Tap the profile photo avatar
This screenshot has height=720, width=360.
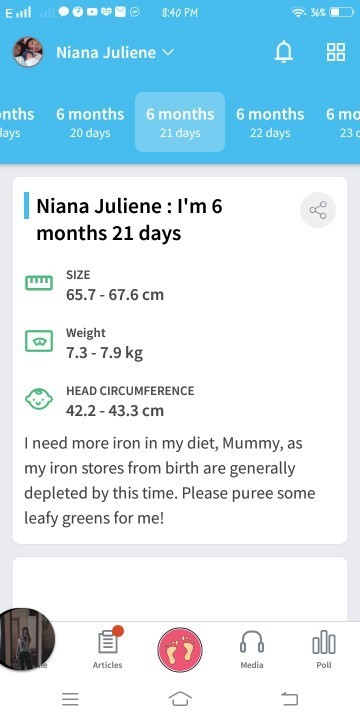[28, 52]
